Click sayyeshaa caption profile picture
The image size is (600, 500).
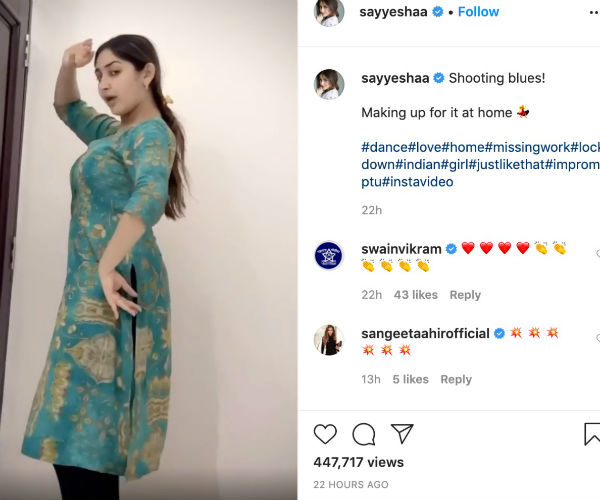pyautogui.click(x=329, y=84)
